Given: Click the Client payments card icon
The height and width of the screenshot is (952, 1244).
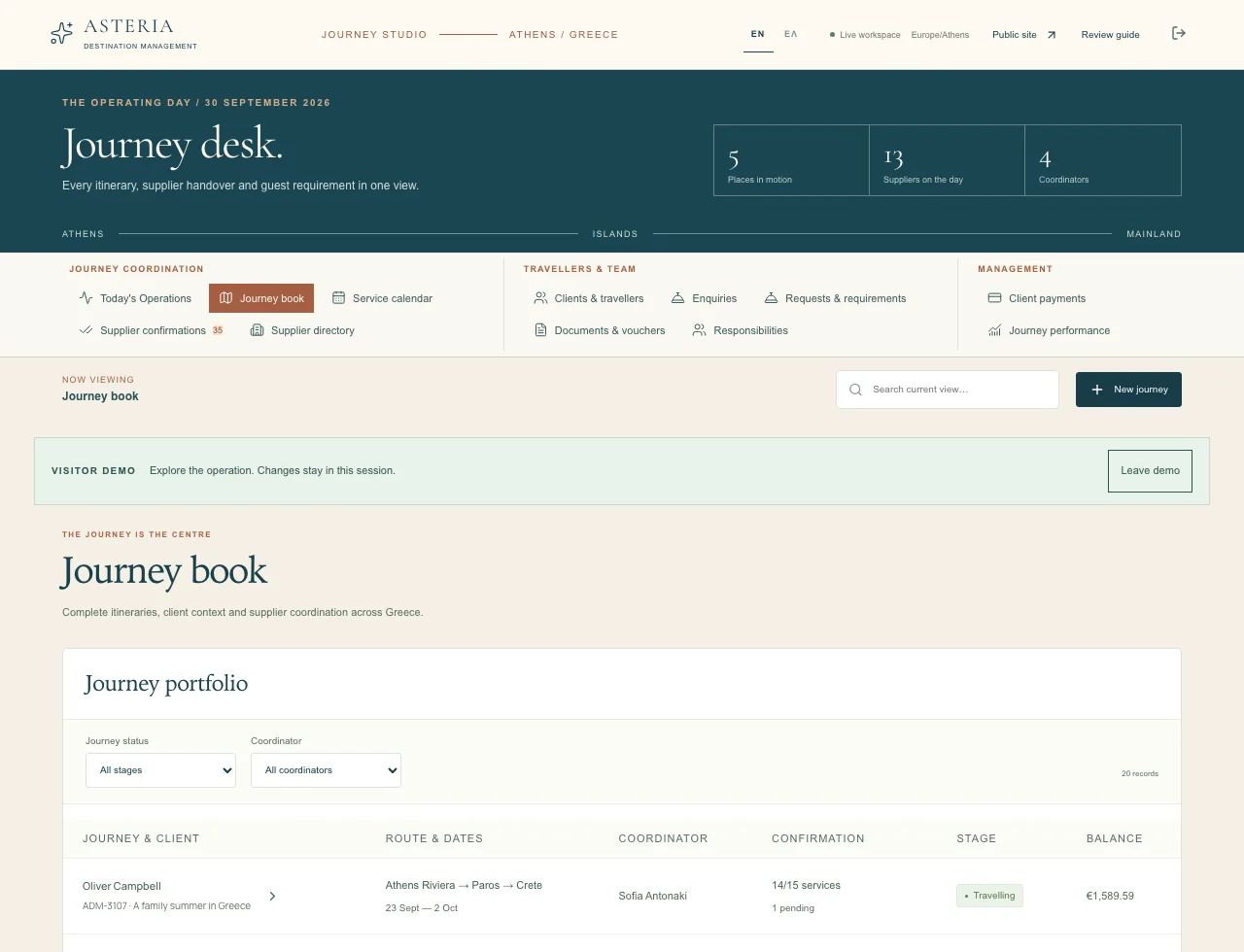Looking at the screenshot, I should tap(995, 298).
